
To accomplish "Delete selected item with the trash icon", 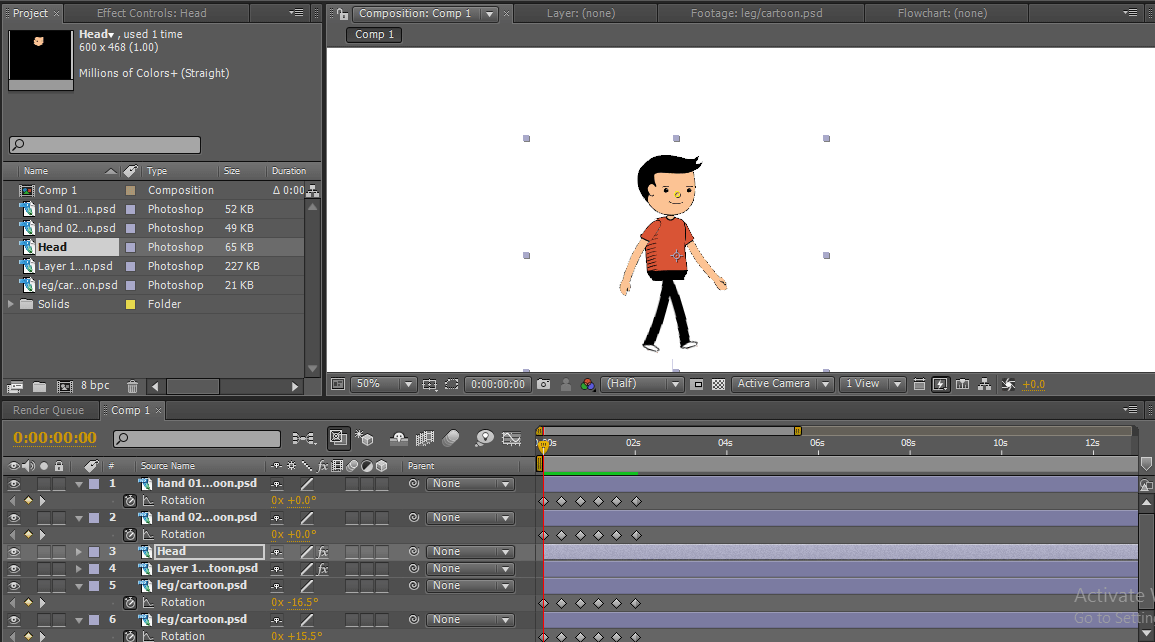I will (132, 386).
